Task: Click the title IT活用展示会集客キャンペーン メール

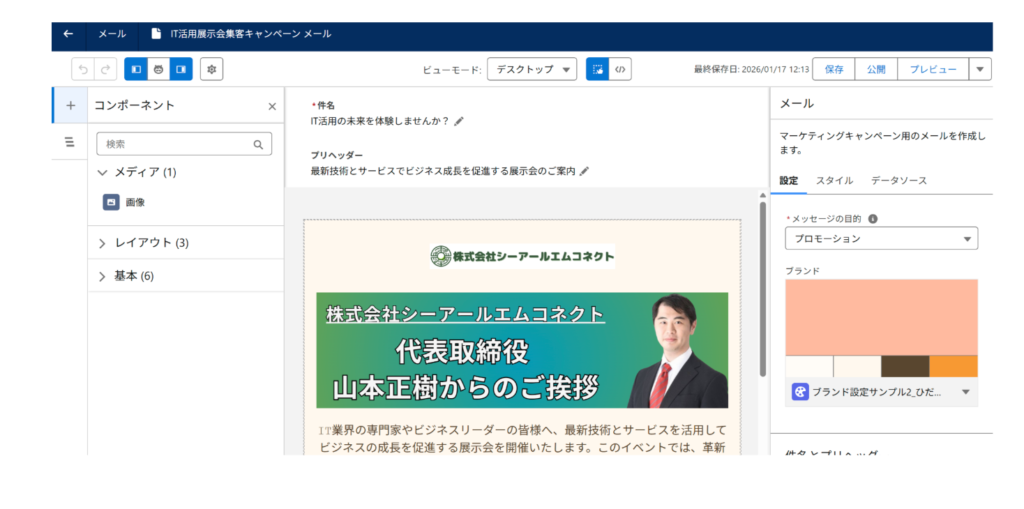Action: coord(251,34)
